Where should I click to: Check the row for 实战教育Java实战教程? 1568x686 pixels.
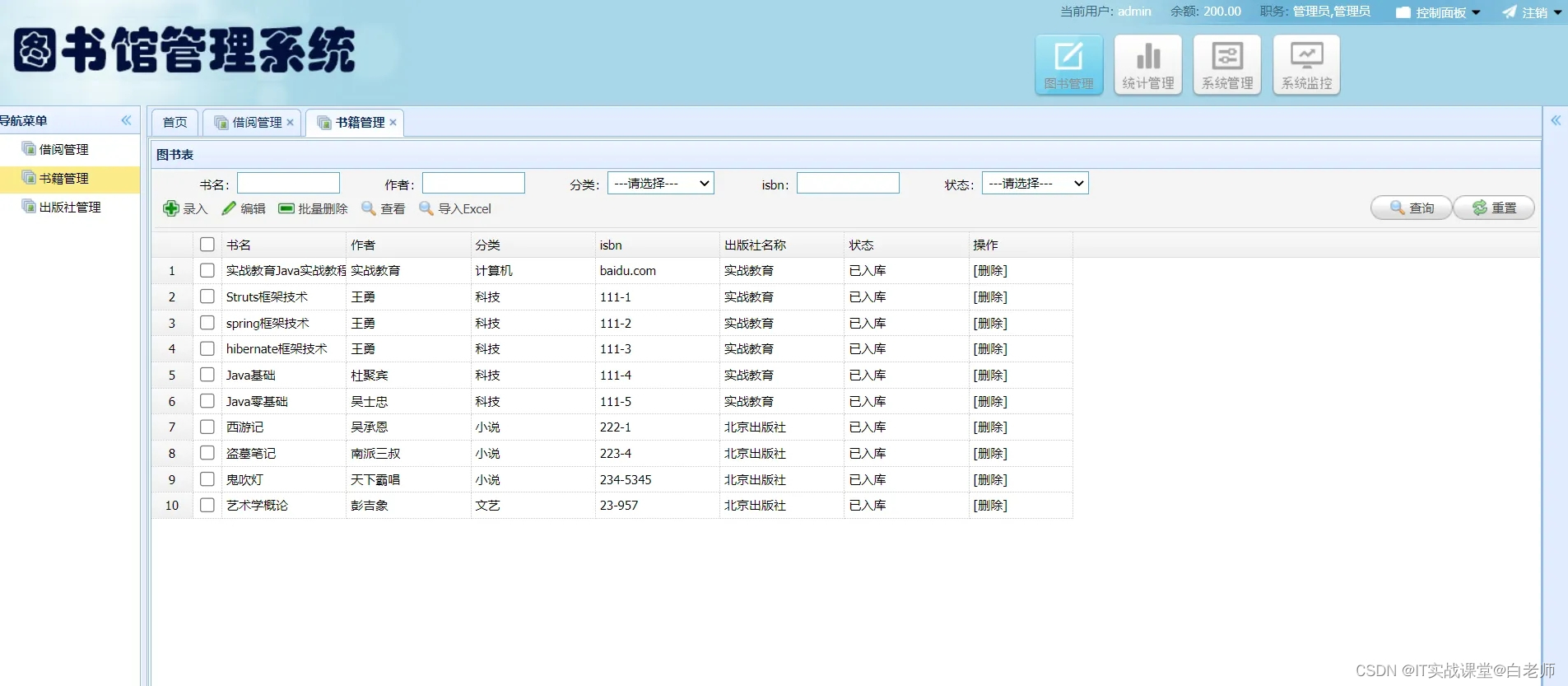point(207,270)
